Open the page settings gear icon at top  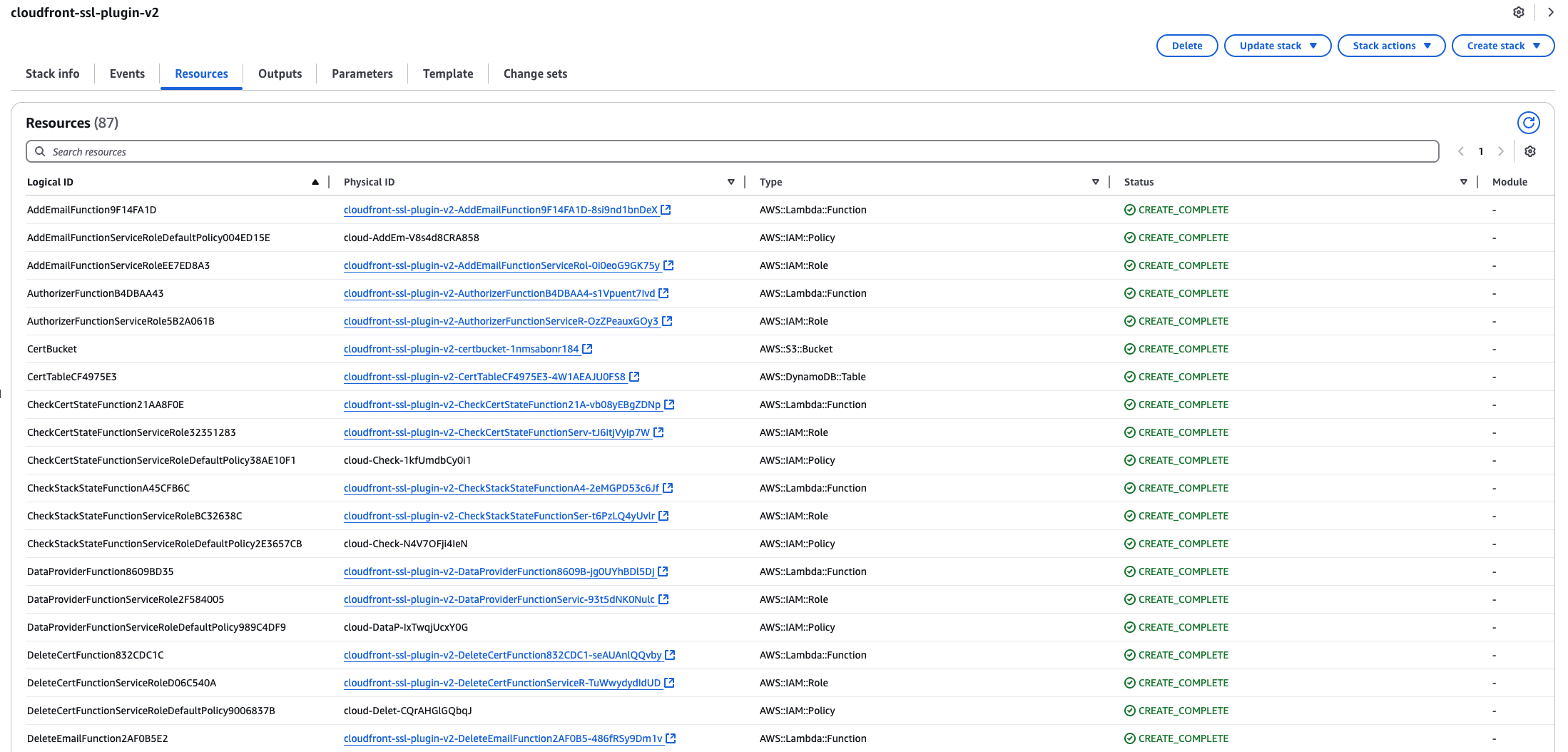(1519, 12)
